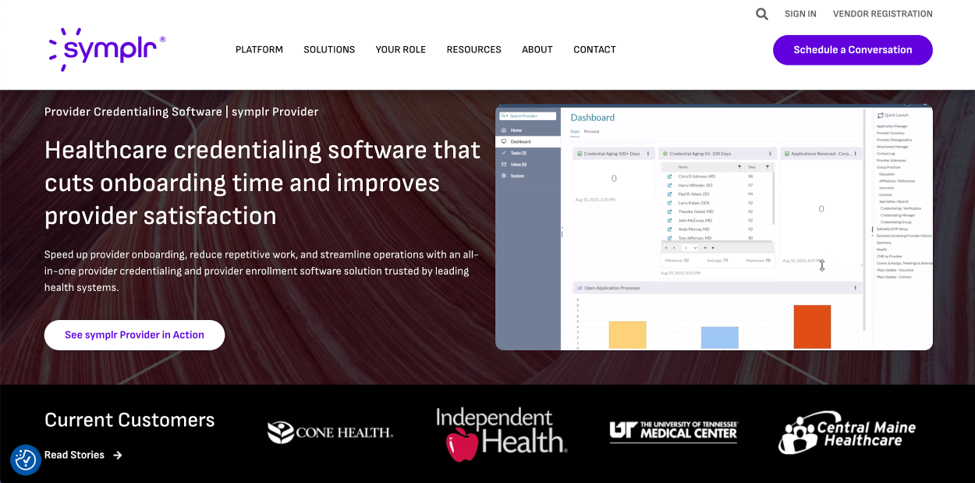
Task: Click the Central Maine Healthcare logo
Action: (x=847, y=433)
